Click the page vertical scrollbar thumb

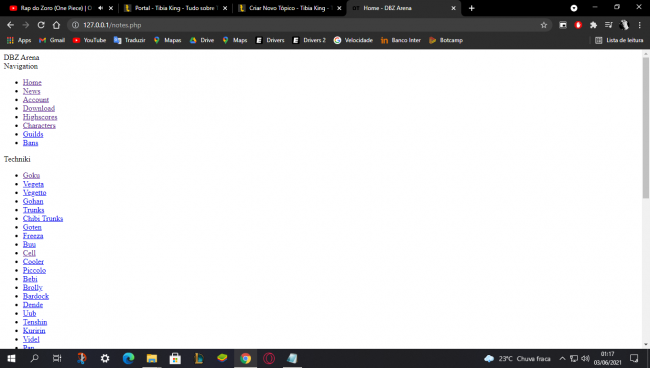point(645,128)
